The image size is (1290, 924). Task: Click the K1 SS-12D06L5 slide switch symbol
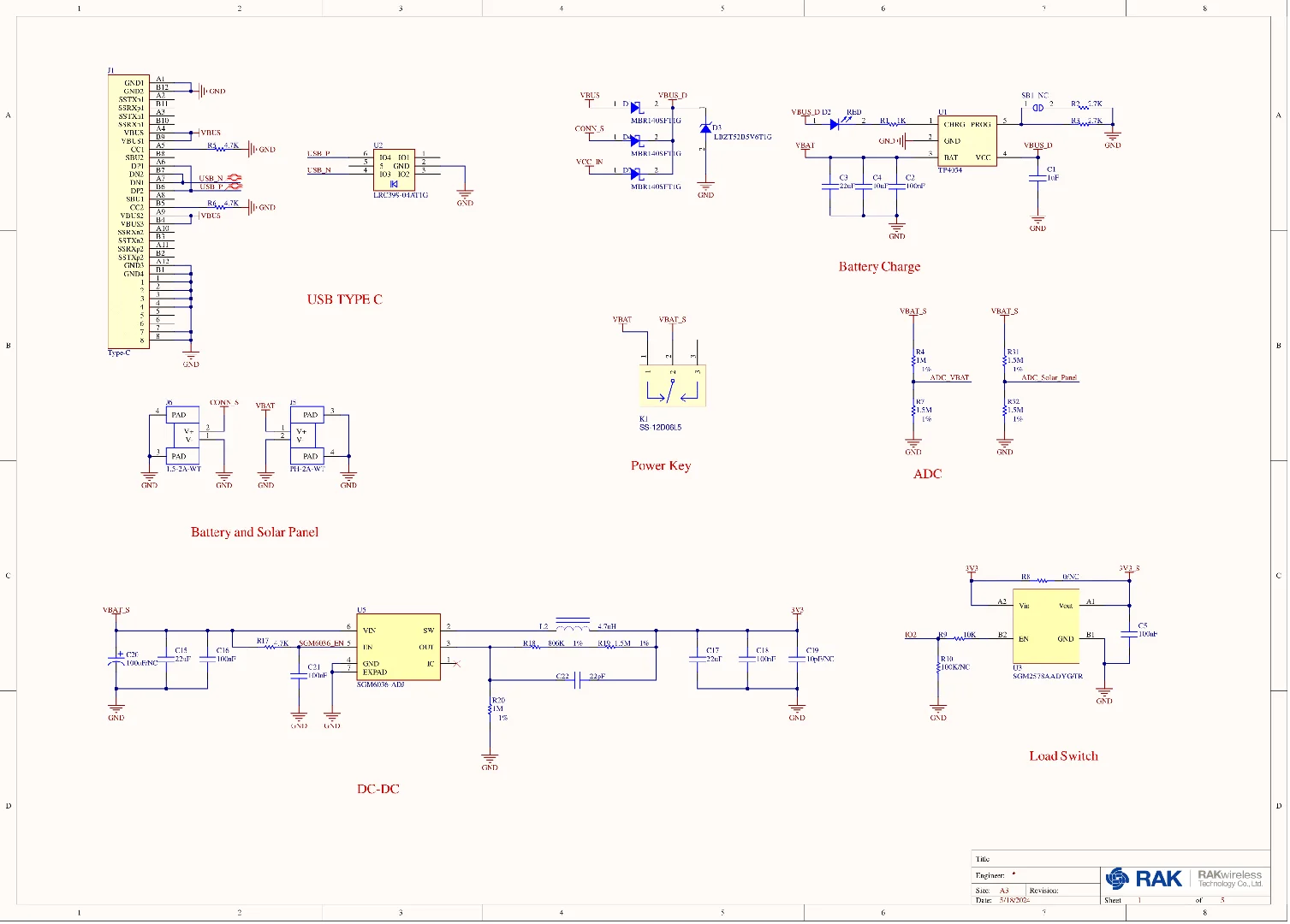[673, 386]
